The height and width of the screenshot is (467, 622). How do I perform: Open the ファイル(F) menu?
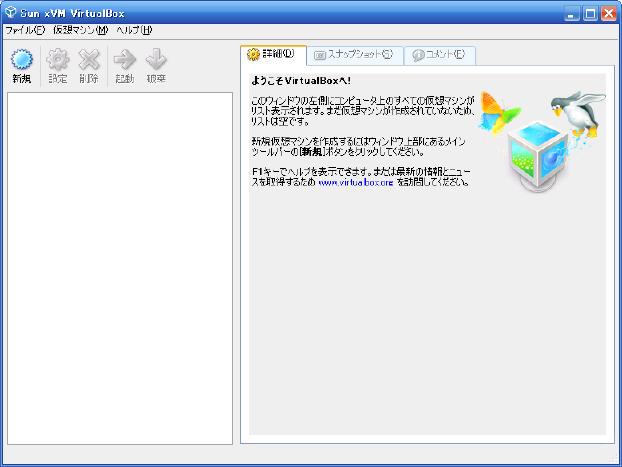(25, 30)
